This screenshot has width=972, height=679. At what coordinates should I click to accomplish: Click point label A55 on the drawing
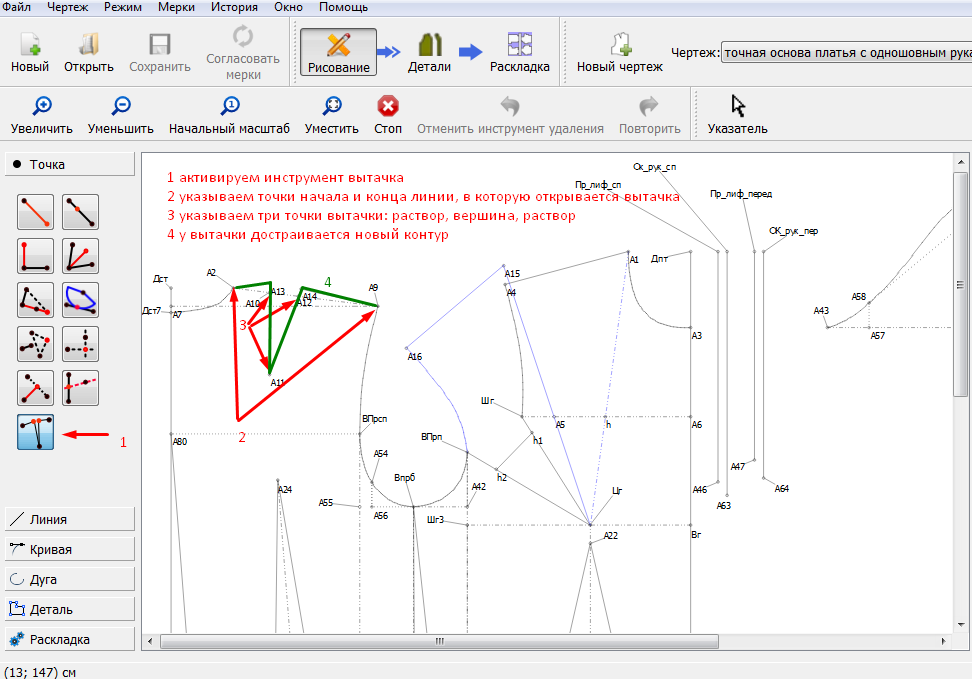click(x=326, y=502)
